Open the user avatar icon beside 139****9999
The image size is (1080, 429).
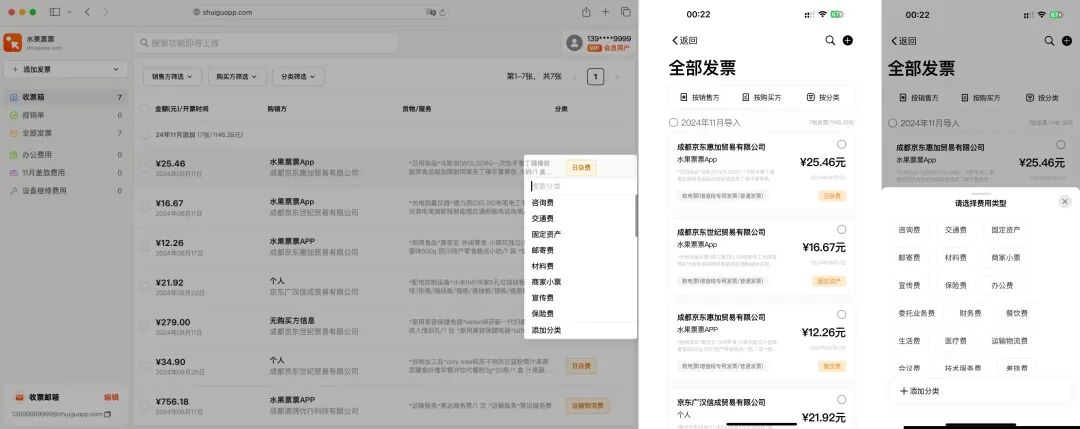click(x=574, y=43)
